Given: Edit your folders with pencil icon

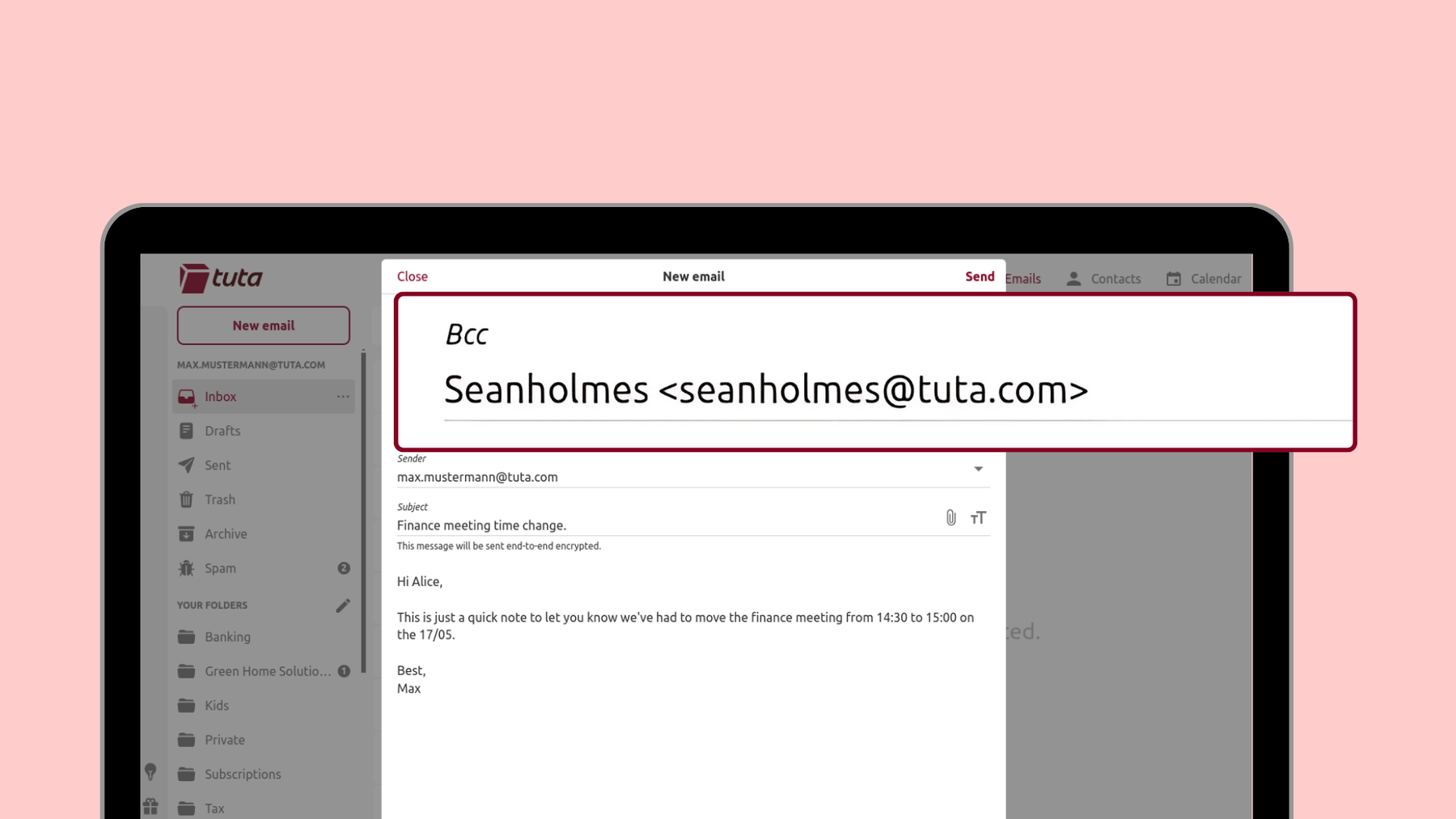Looking at the screenshot, I should pos(343,606).
